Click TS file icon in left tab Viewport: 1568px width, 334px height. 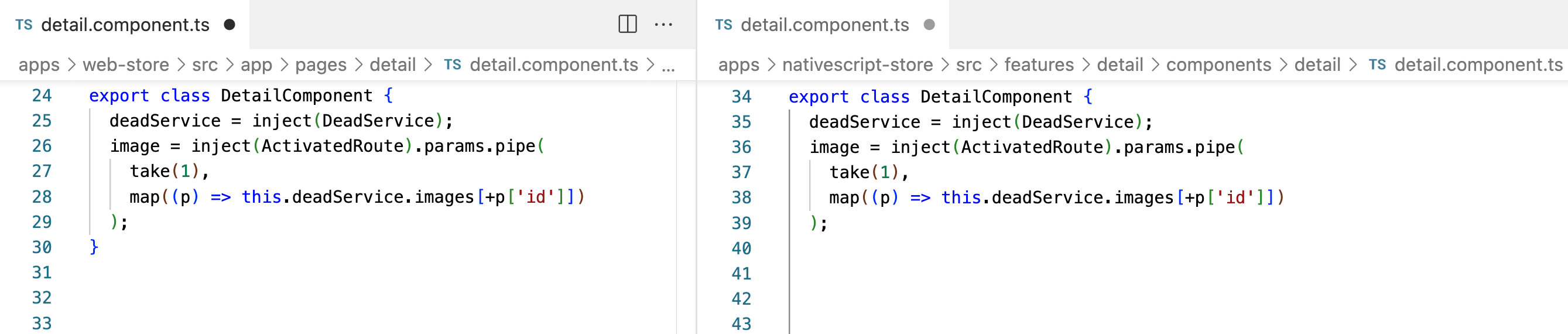coord(24,25)
